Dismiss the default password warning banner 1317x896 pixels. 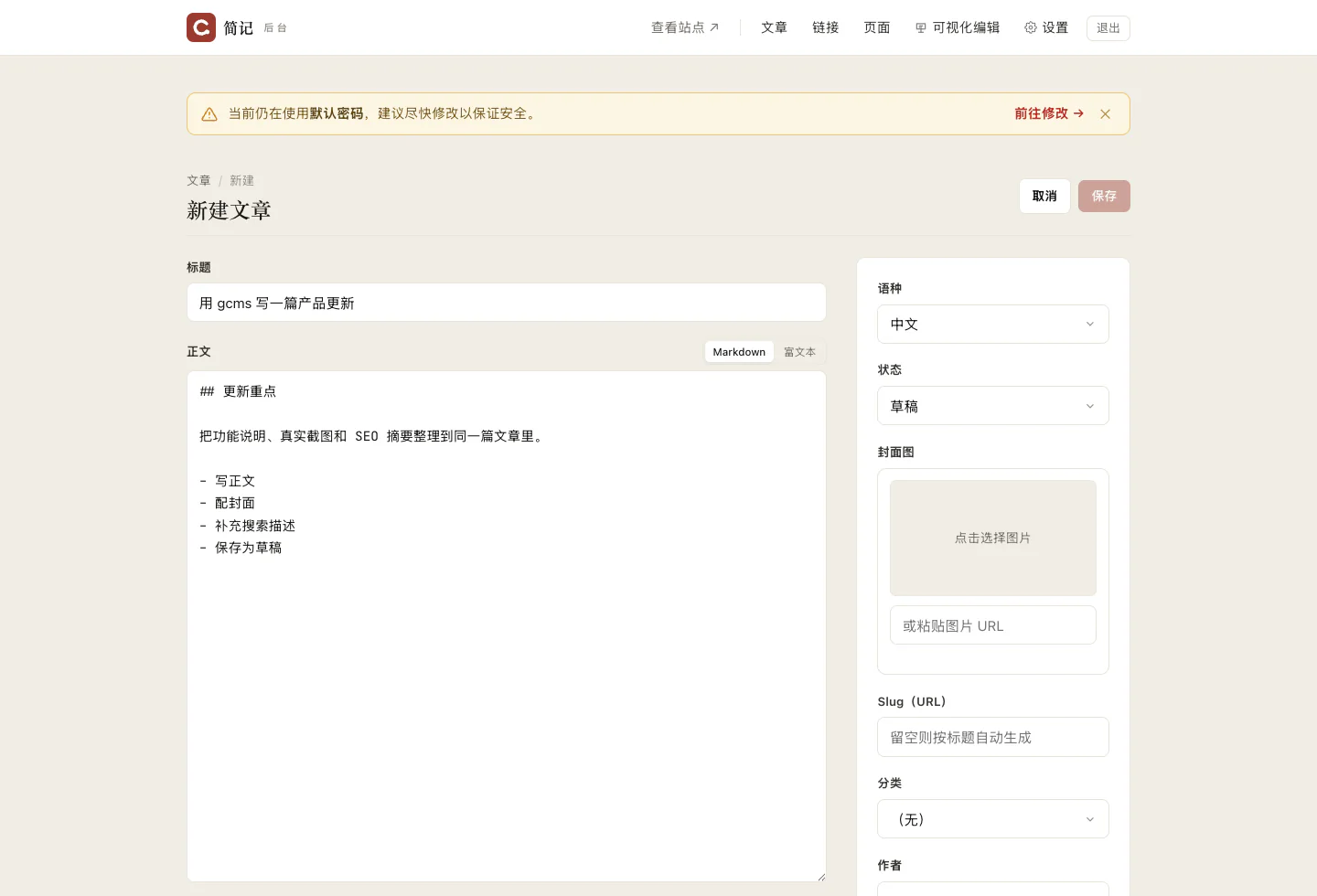[1106, 114]
